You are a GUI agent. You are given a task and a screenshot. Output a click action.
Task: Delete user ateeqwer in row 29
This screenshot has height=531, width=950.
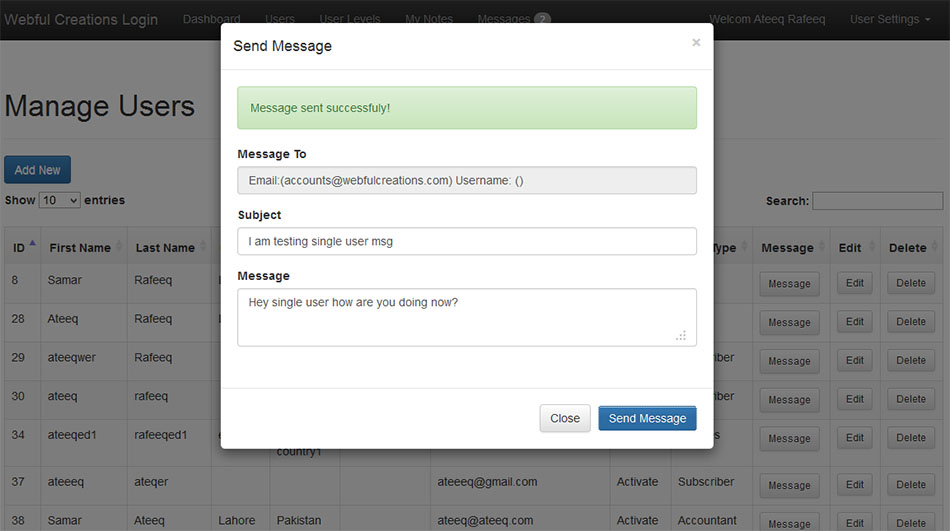tap(910, 360)
